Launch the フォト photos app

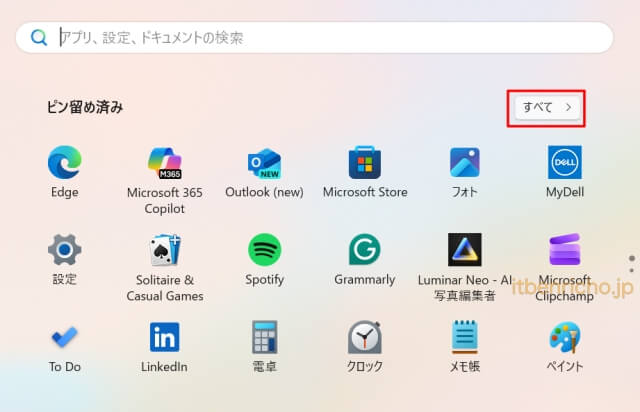[x=464, y=163]
